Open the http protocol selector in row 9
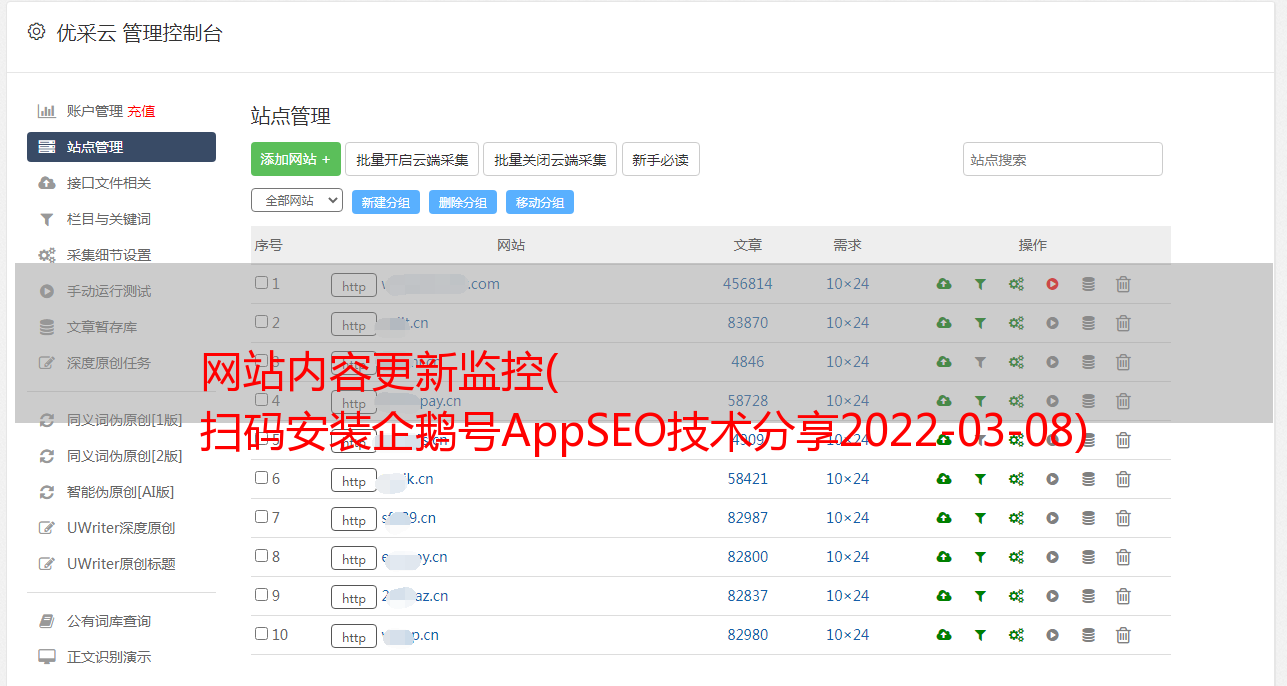Image resolution: width=1287 pixels, height=686 pixels. [354, 597]
